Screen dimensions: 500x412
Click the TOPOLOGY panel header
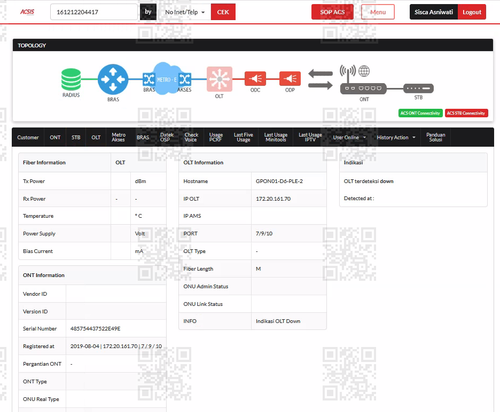pos(253,45)
